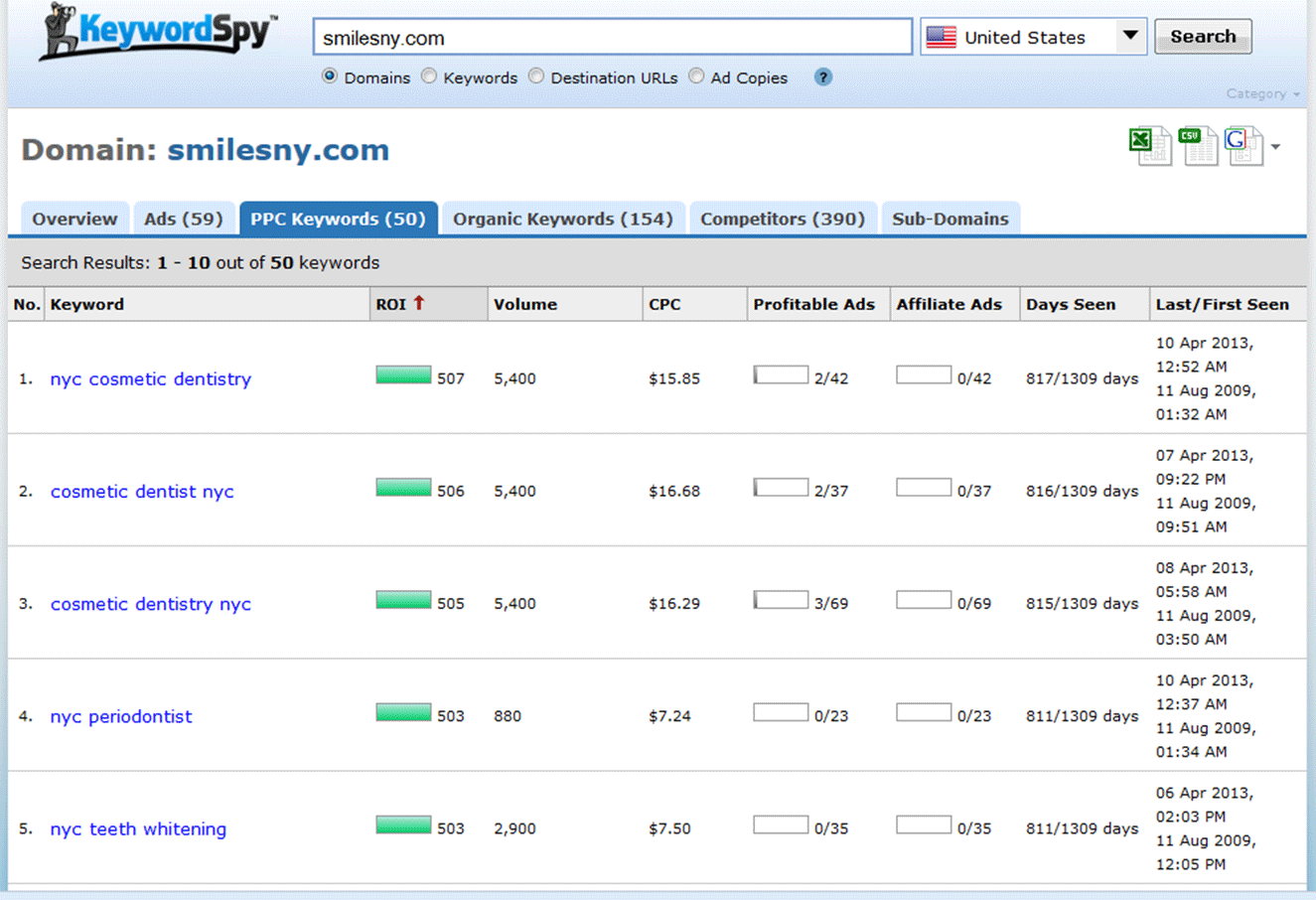Choose the Destination URLs radio option
The height and width of the screenshot is (900, 1316).
click(536, 76)
